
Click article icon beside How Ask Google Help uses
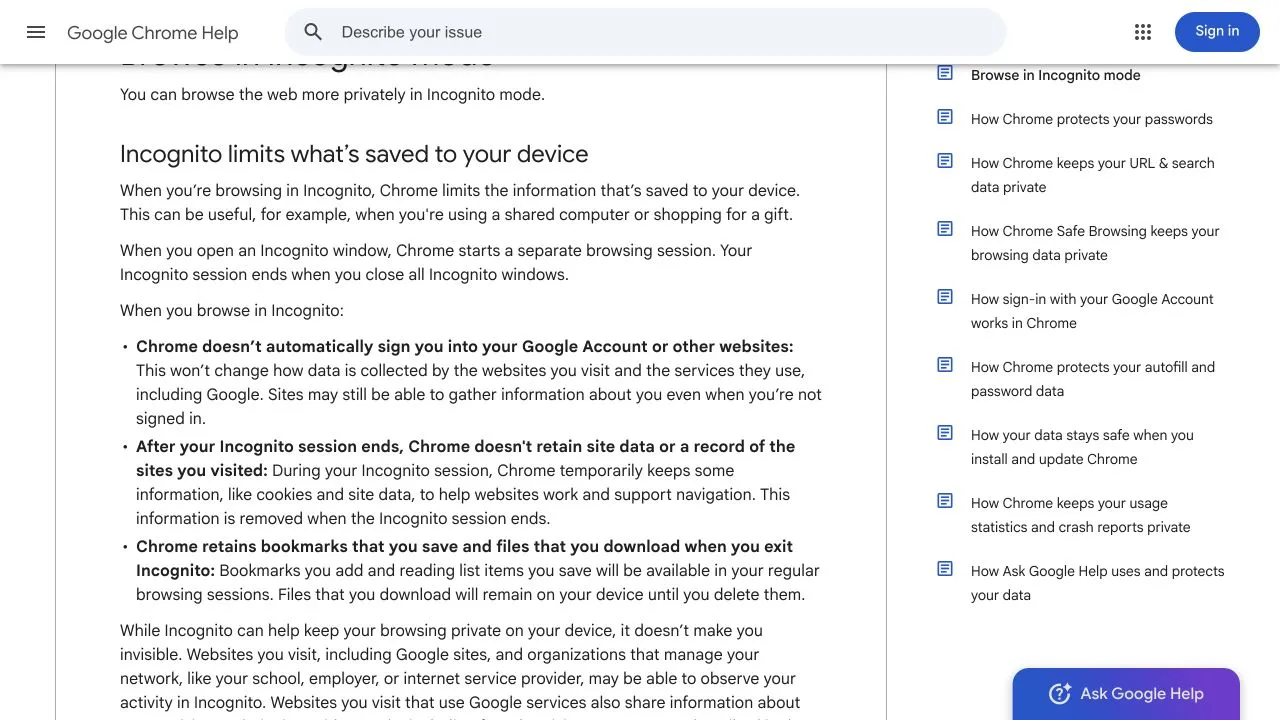pos(945,569)
